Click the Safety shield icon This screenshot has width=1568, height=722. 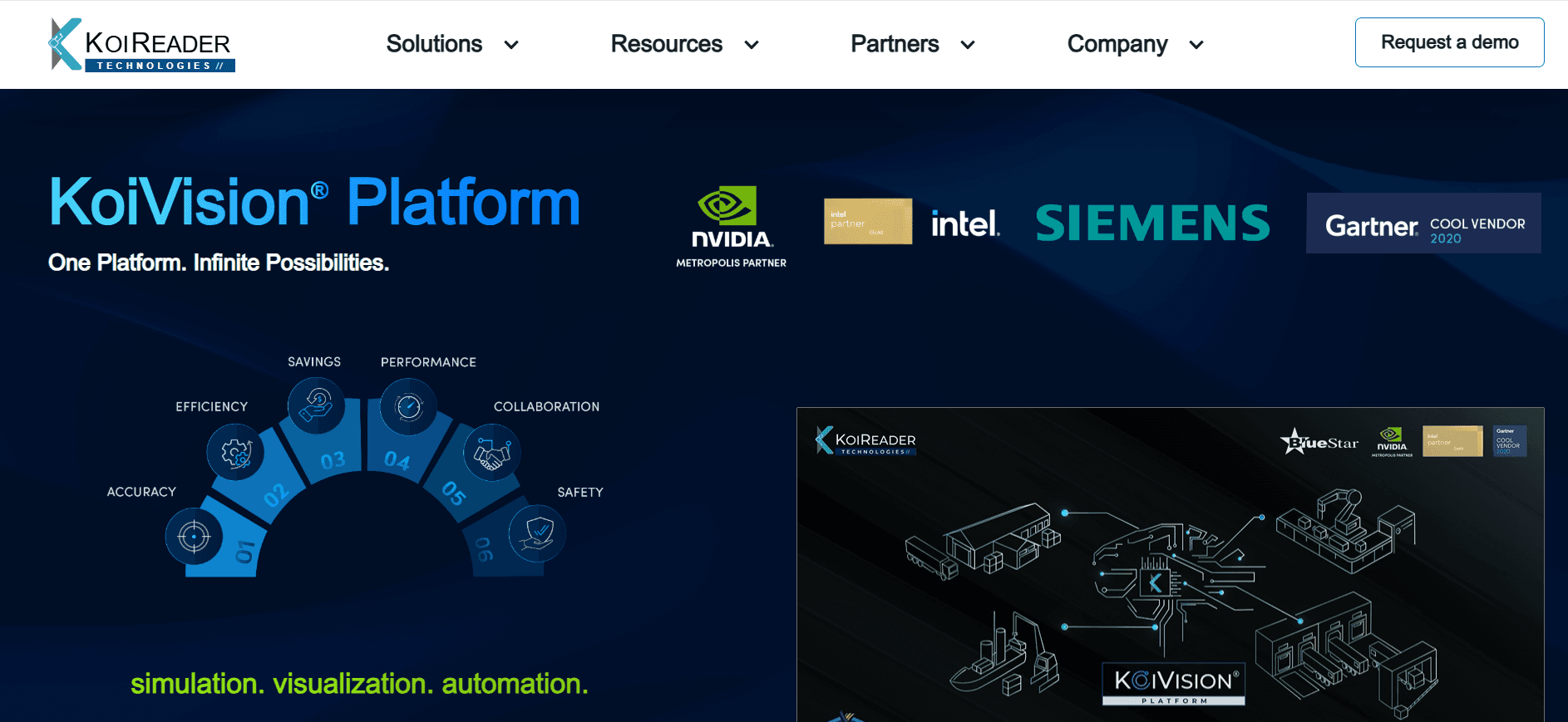[537, 533]
